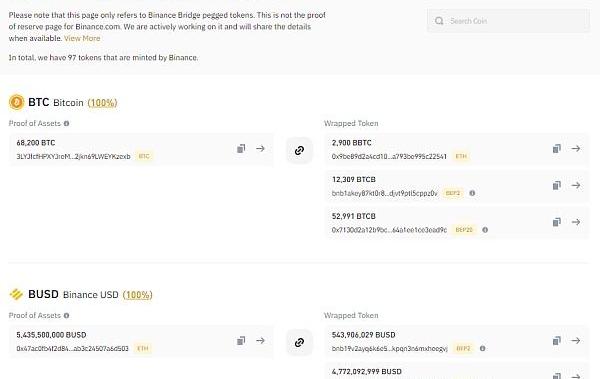Show info beside the BEP20 tag for BTCB

(485, 230)
